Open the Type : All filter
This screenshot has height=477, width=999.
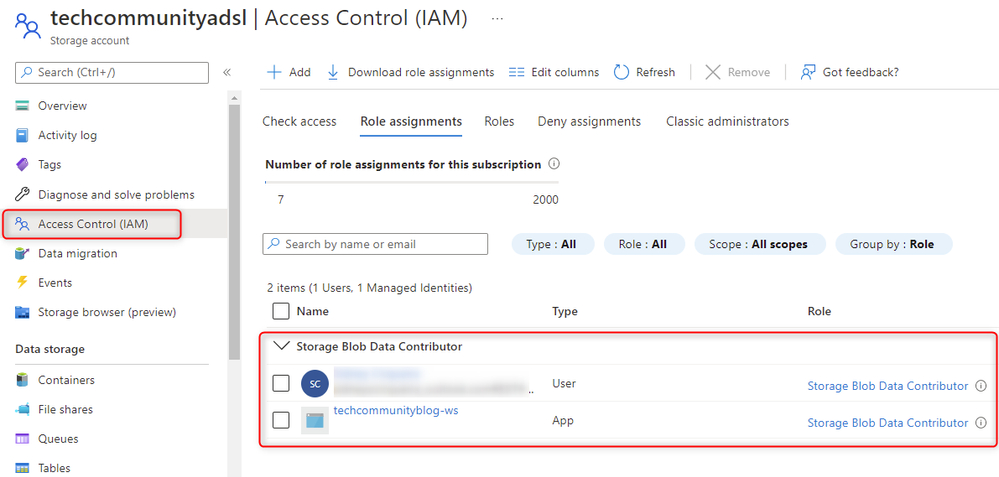pyautogui.click(x=553, y=244)
